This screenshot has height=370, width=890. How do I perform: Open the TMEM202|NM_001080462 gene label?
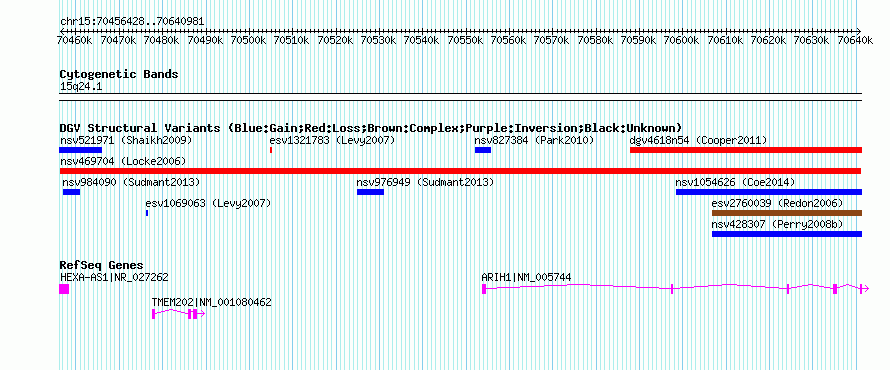[x=211, y=302]
